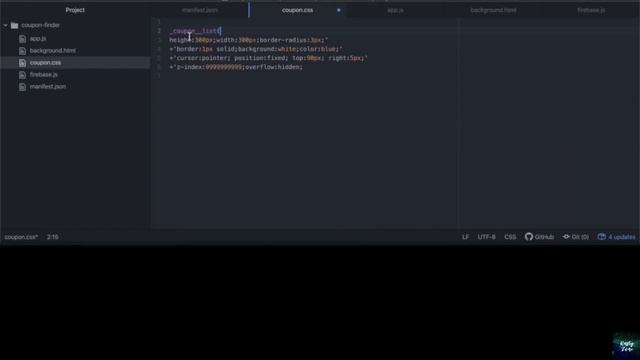Click the background.html file icon
The width and height of the screenshot is (640, 360).
click(x=22, y=51)
